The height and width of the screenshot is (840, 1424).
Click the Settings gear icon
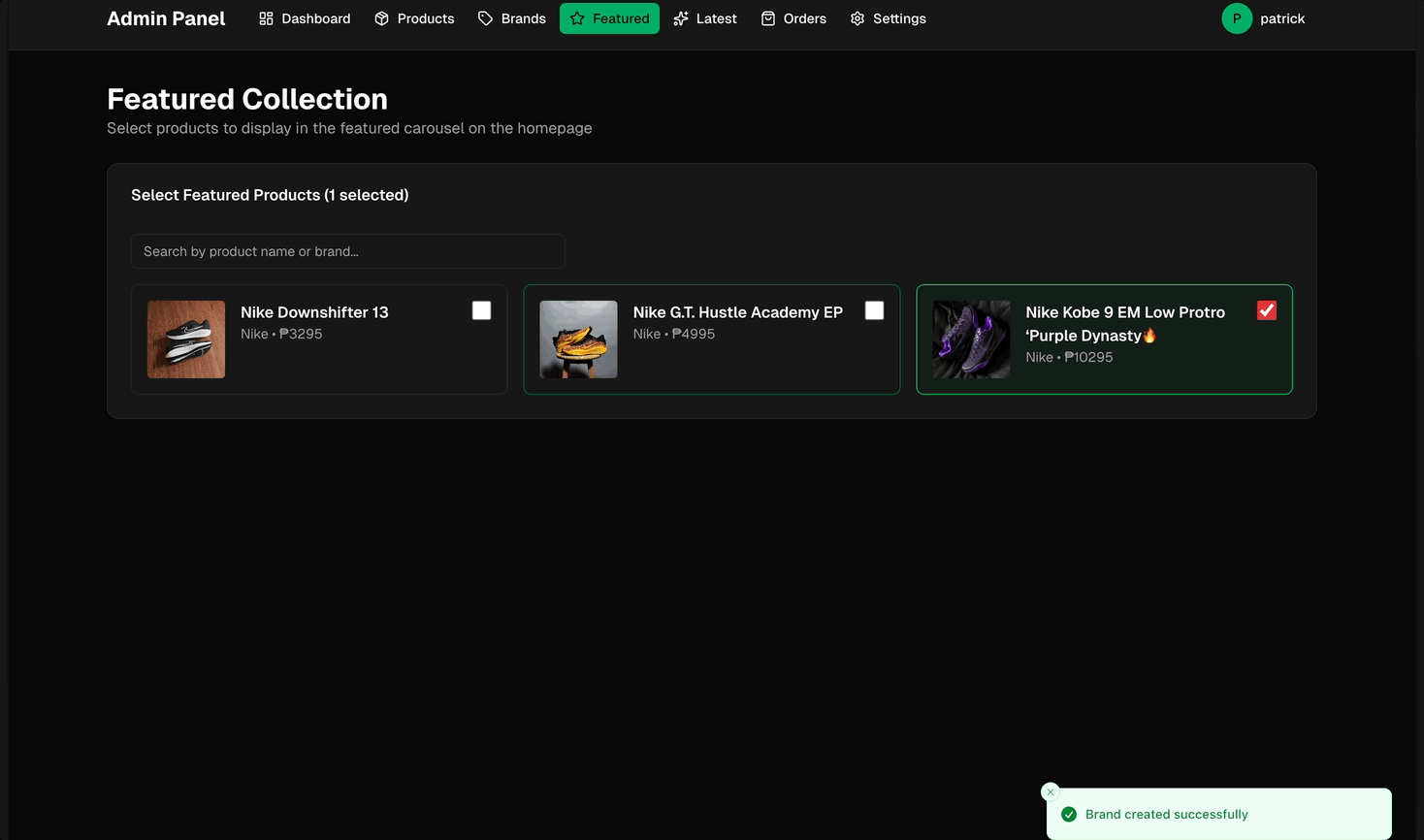click(x=858, y=18)
